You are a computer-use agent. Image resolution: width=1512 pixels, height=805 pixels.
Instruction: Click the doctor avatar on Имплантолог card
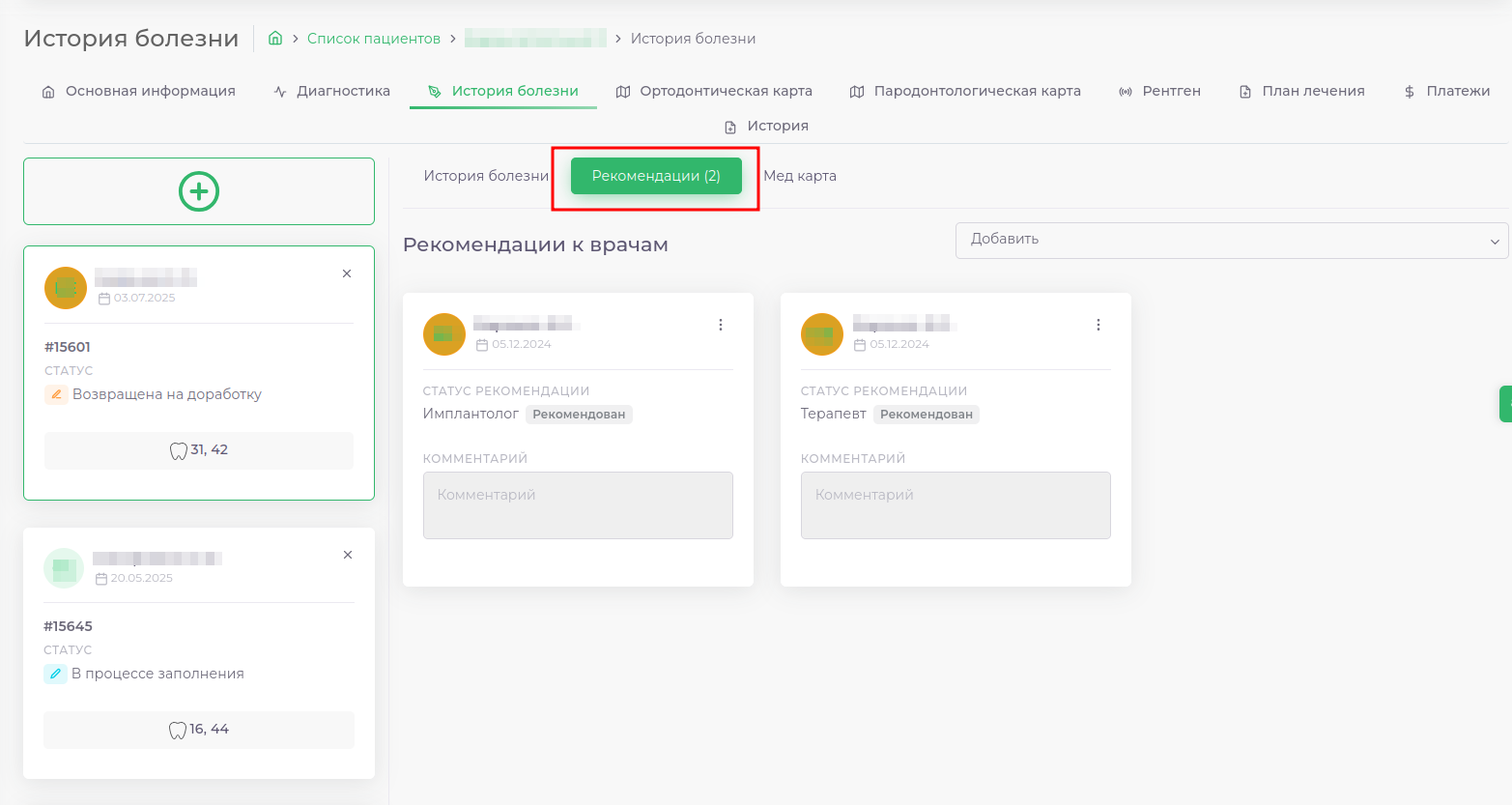[444, 334]
